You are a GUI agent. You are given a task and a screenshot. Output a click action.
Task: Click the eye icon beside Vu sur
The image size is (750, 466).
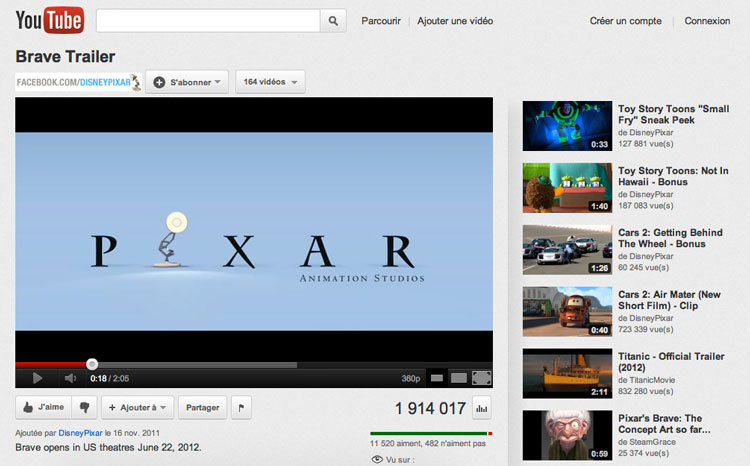pos(377,459)
